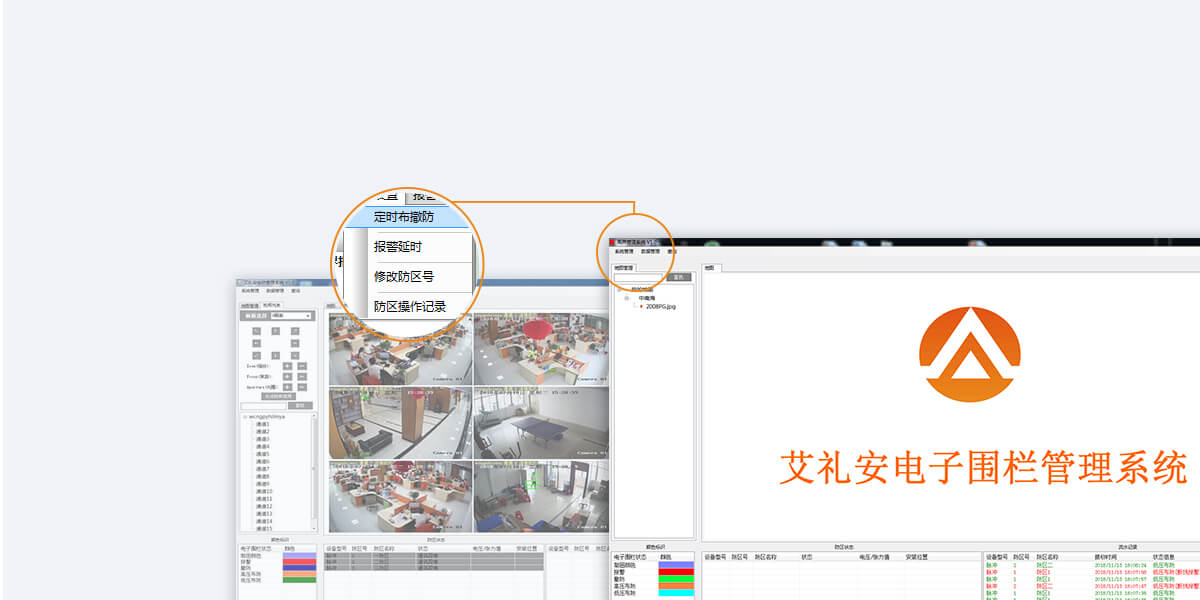Click the channel list vertical scrollbar
The image size is (1200, 600).
pyautogui.click(x=314, y=472)
